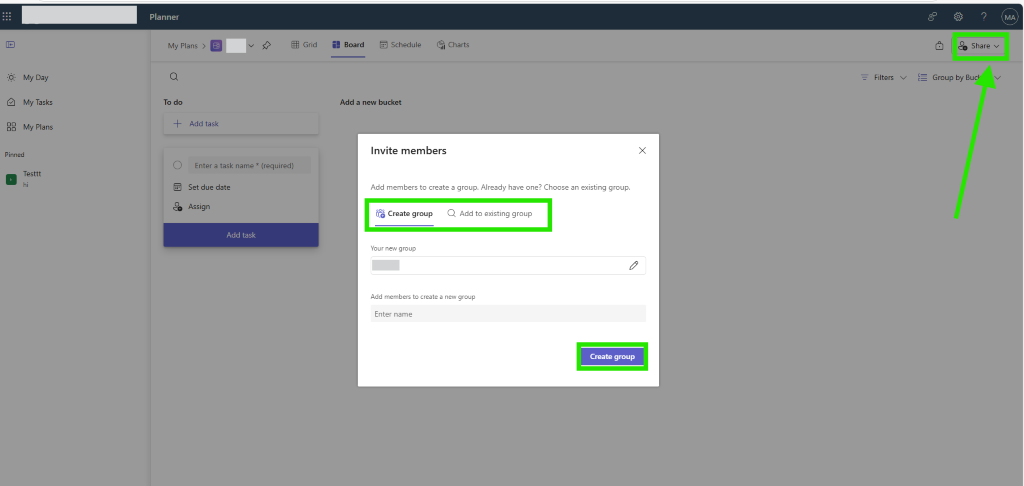
Task: Click the purple plan icon in breadcrumb
Action: [216, 46]
